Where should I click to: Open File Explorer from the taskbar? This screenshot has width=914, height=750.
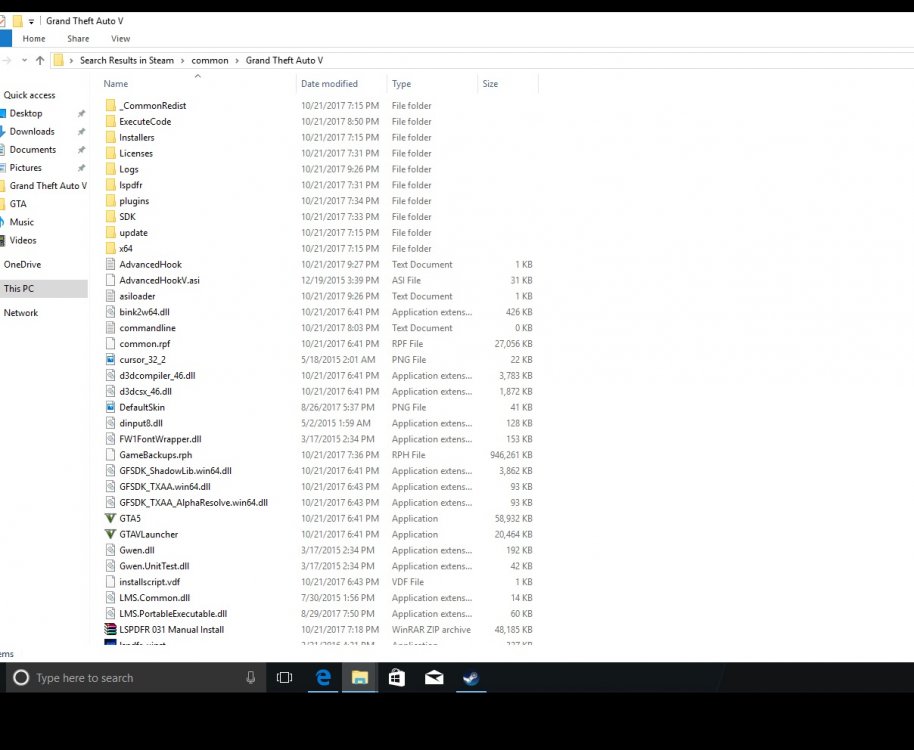[x=360, y=677]
